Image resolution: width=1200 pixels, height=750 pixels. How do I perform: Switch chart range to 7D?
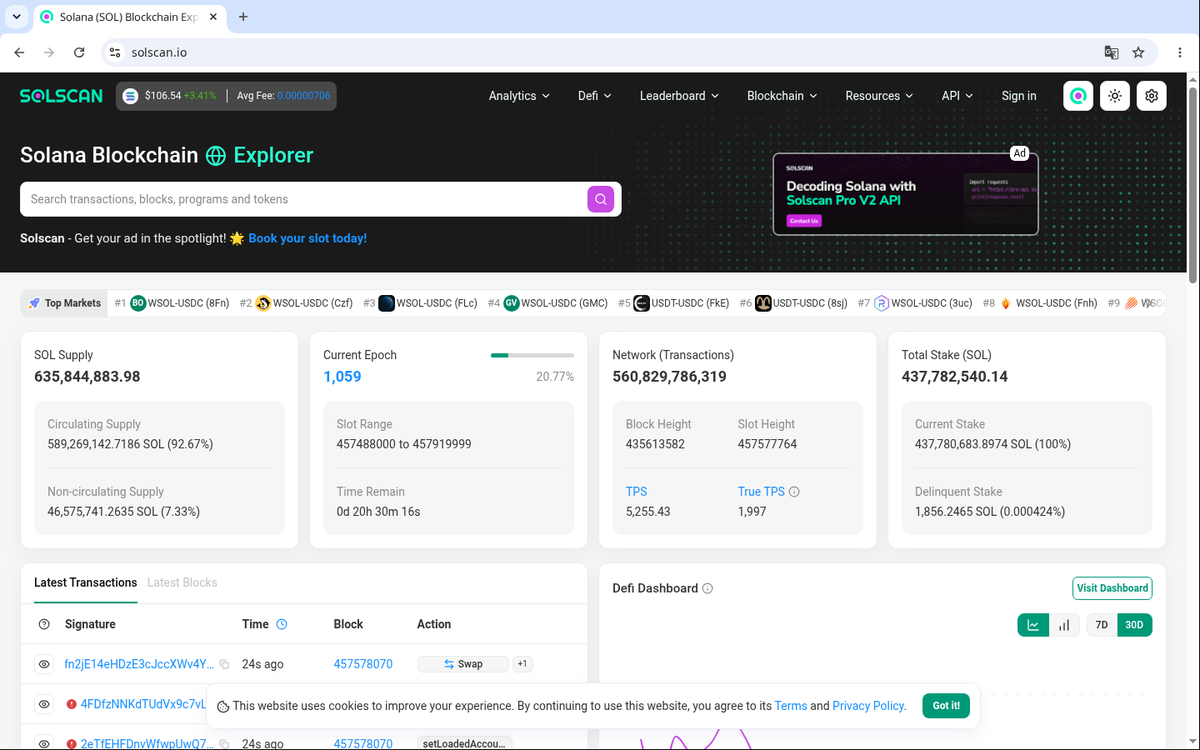click(x=1102, y=625)
